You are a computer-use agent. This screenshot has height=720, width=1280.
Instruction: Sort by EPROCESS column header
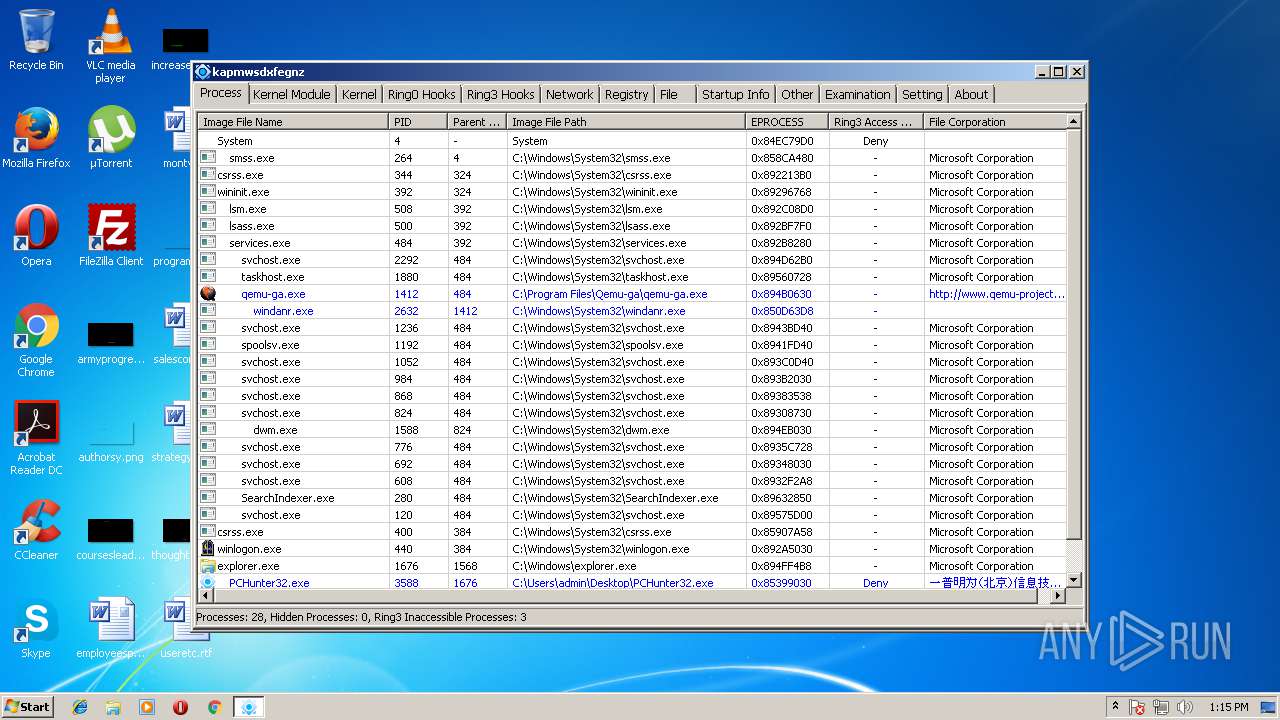pos(787,122)
